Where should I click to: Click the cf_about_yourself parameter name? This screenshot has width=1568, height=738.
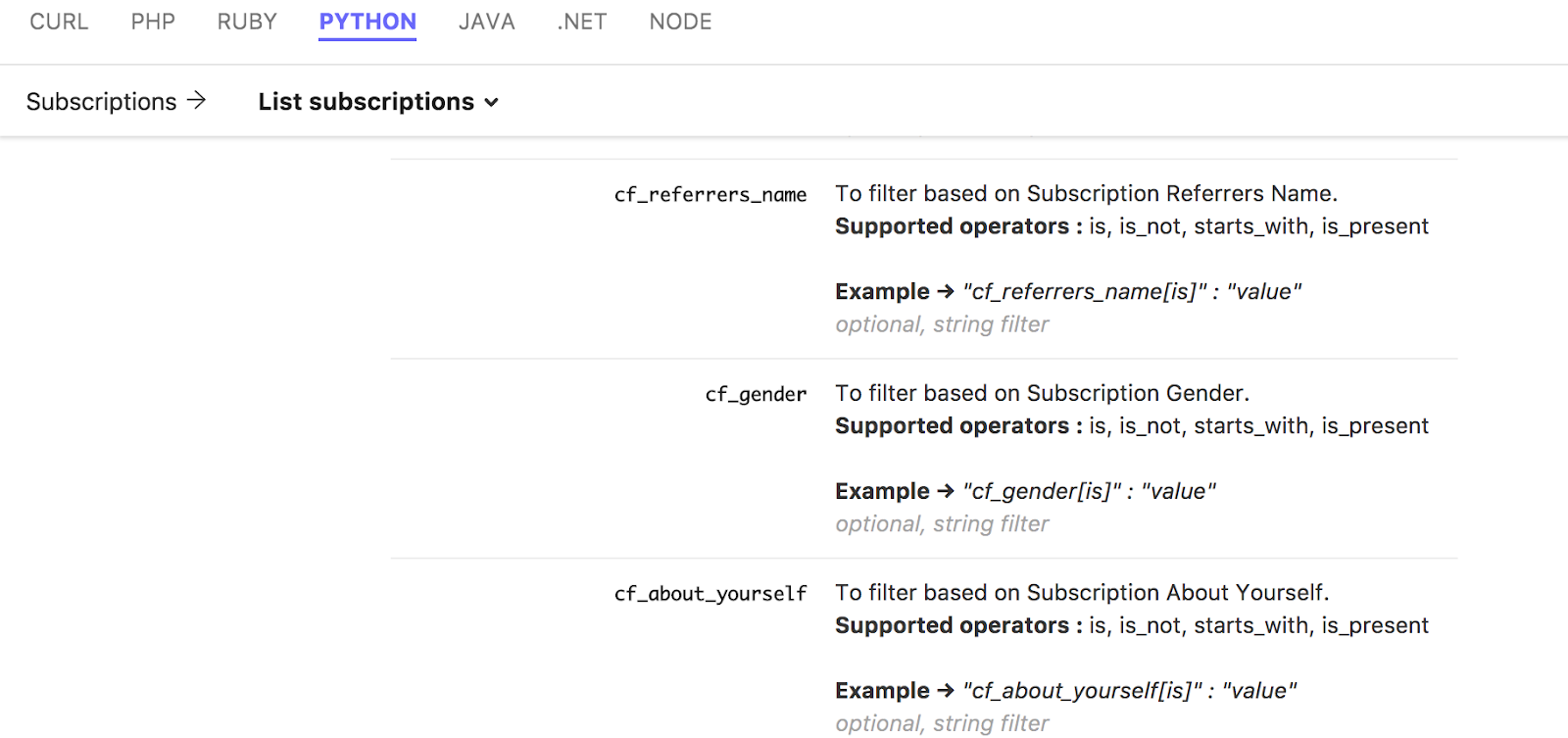710,594
